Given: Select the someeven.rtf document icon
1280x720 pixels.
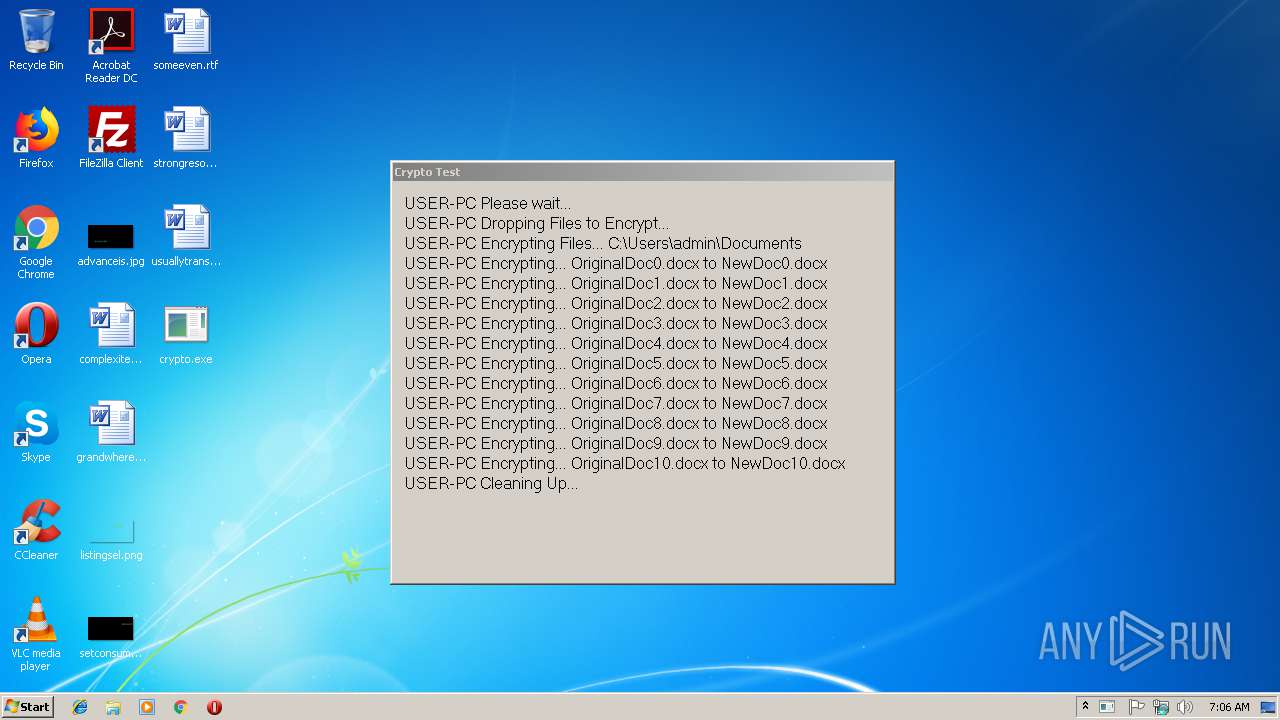Looking at the screenshot, I should click(186, 40).
